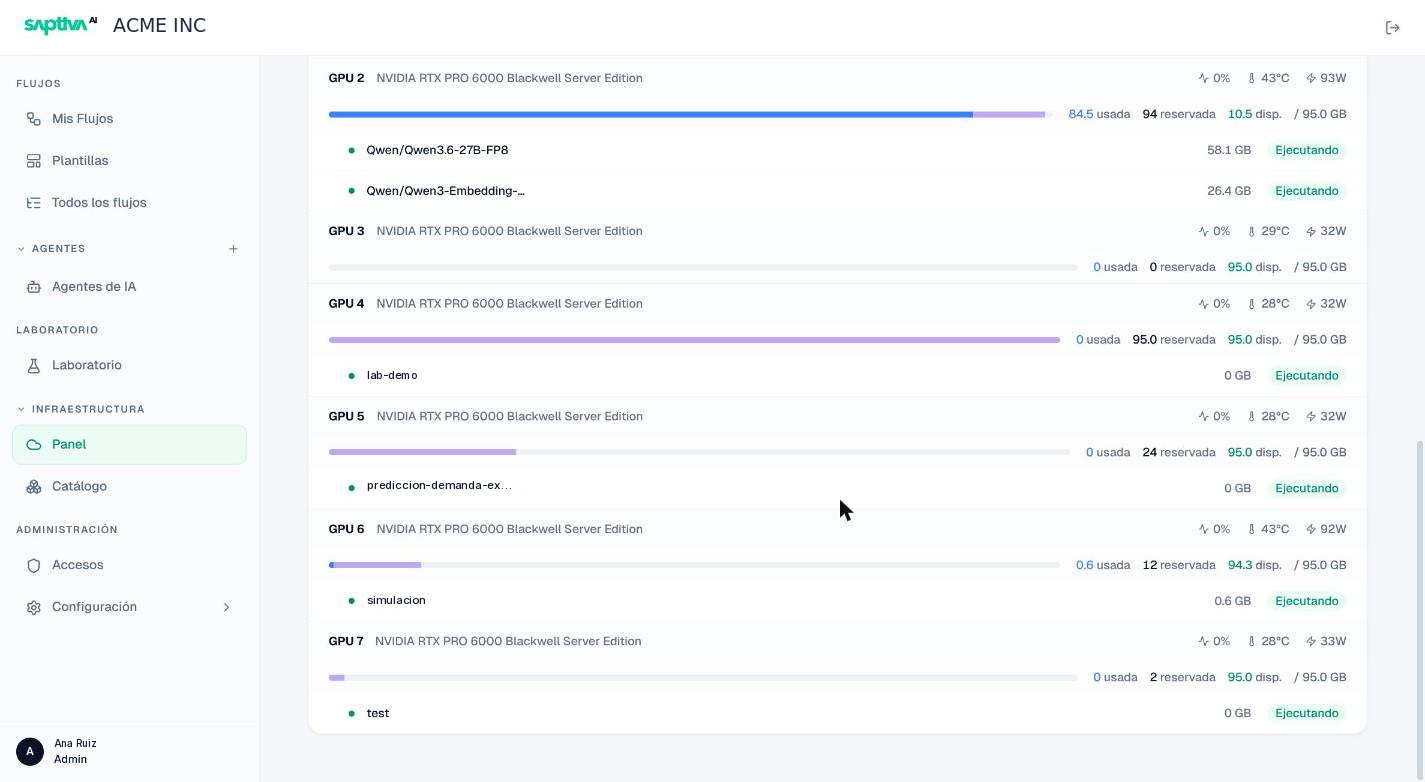The width and height of the screenshot is (1425, 782).
Task: Click GPU 3 temperature icon
Action: 1252,231
